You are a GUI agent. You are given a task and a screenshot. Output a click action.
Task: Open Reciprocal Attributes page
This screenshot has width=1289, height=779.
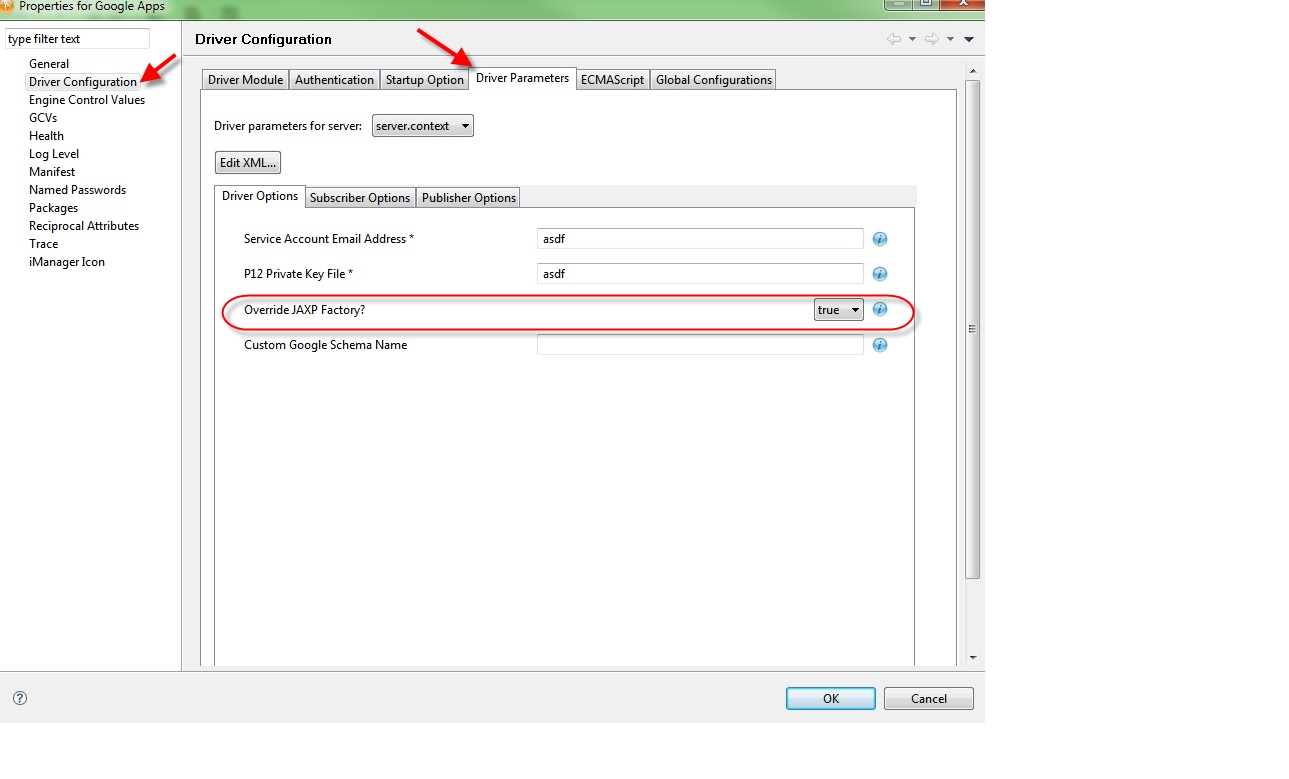tap(84, 226)
